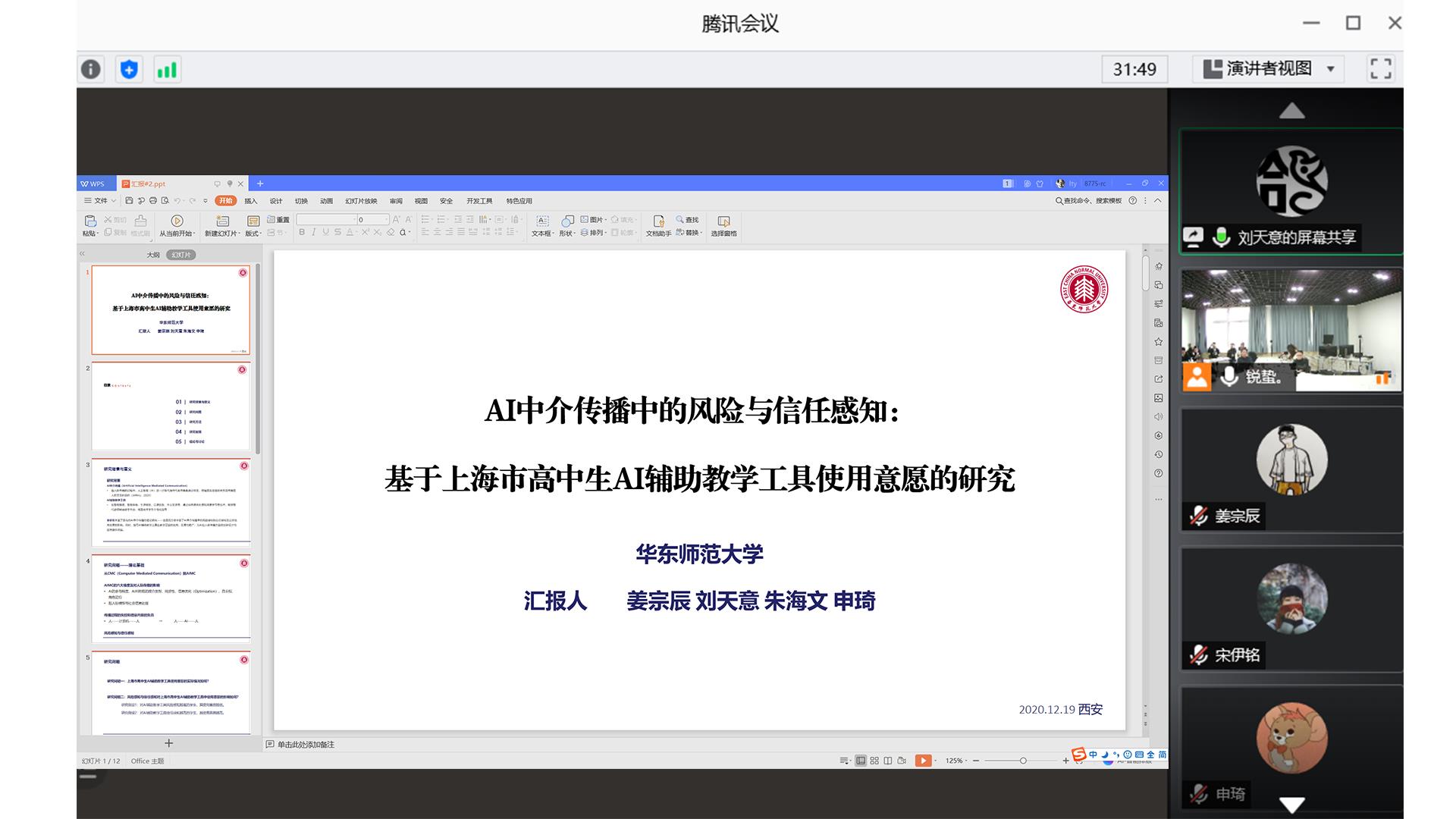Select slide 3 thumbnail in panel
Screen dimensions: 1456x819
point(171,501)
